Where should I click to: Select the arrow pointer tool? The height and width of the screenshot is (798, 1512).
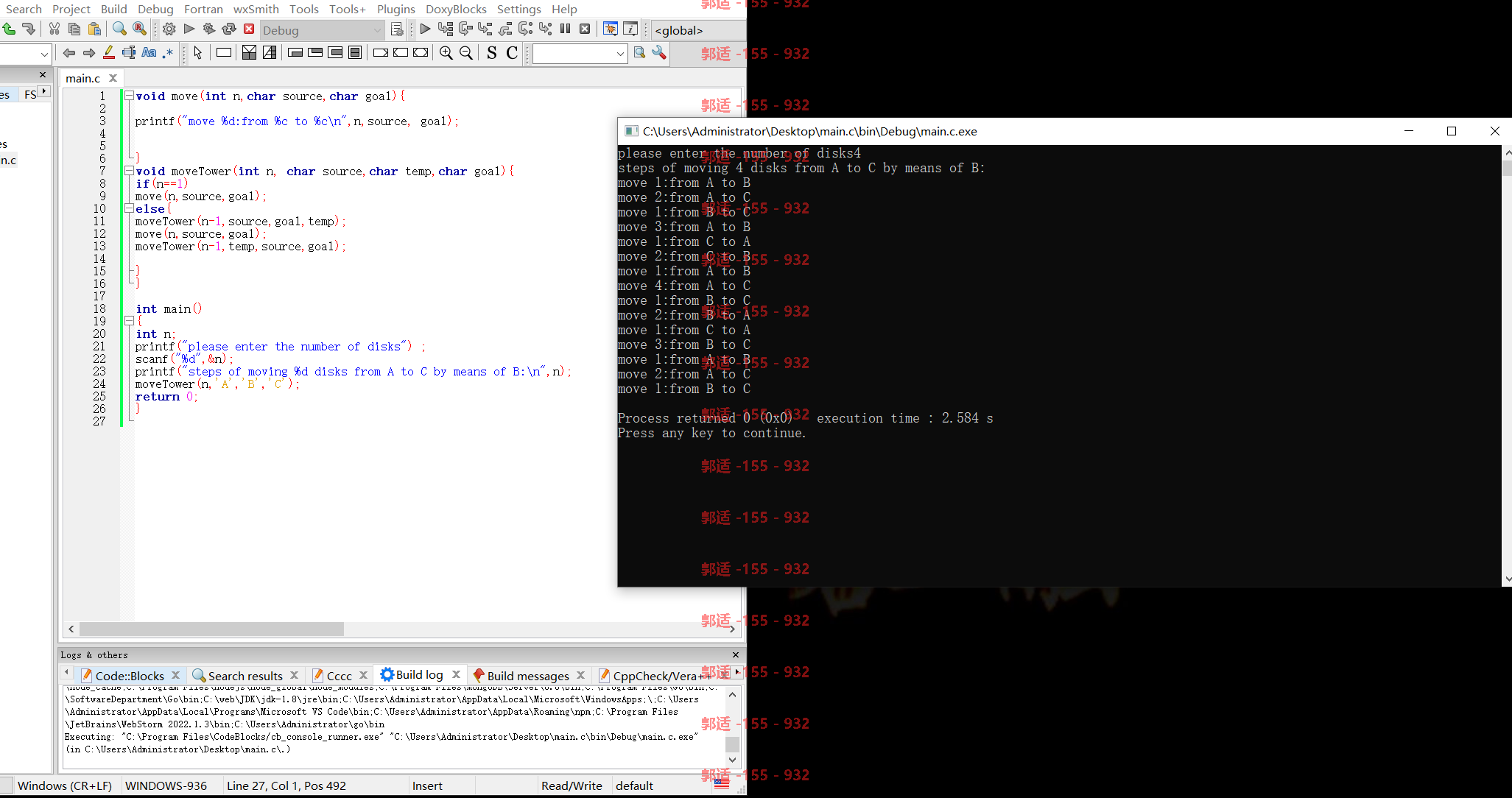point(198,53)
